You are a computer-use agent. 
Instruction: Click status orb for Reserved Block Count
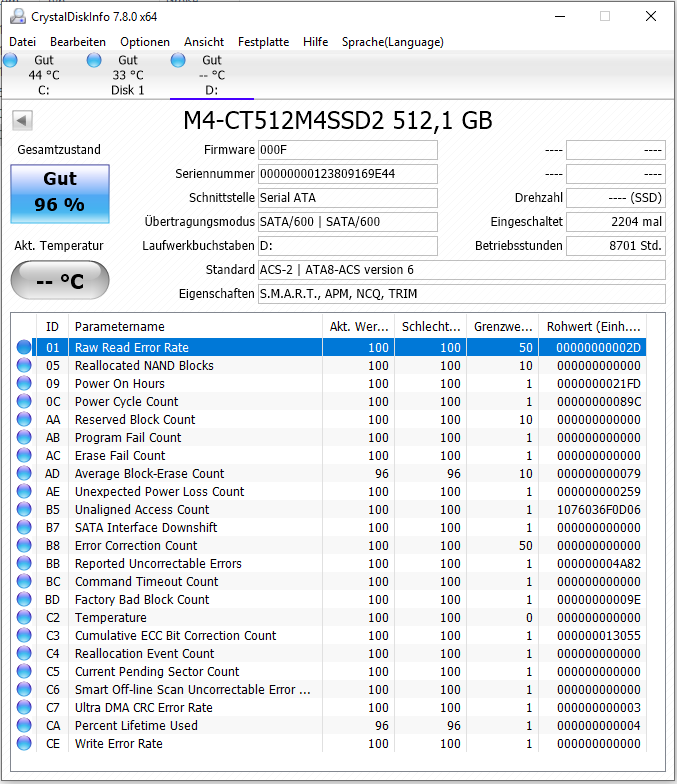click(24, 420)
